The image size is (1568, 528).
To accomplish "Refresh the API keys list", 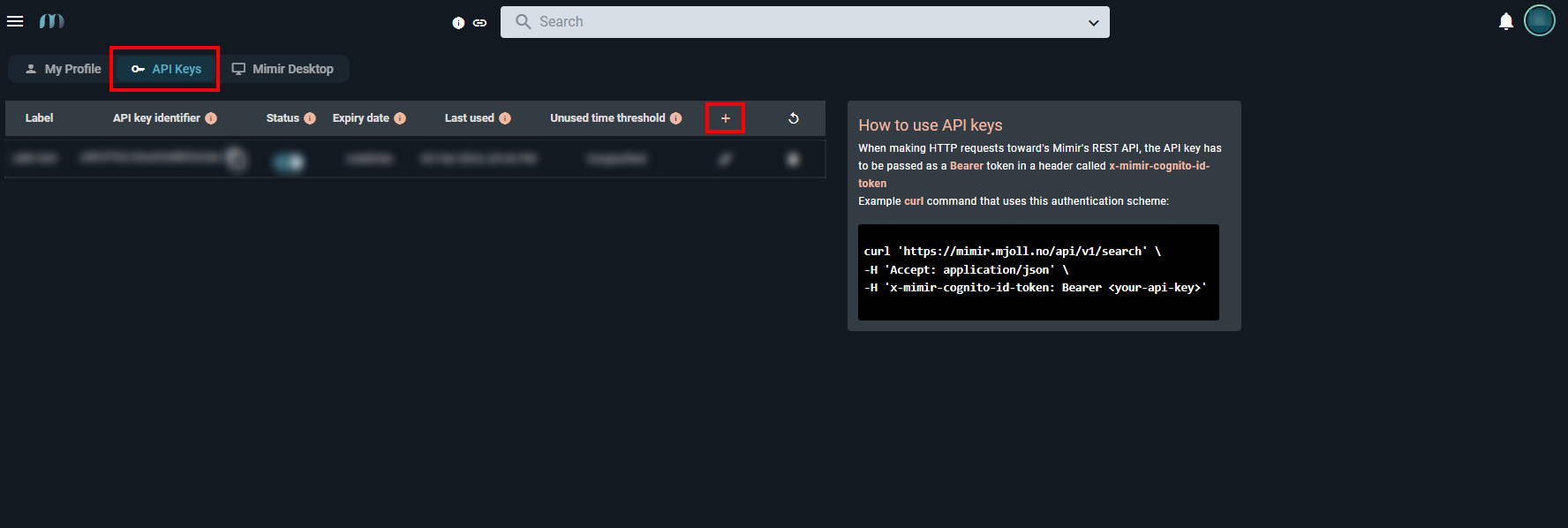I will pos(793,118).
